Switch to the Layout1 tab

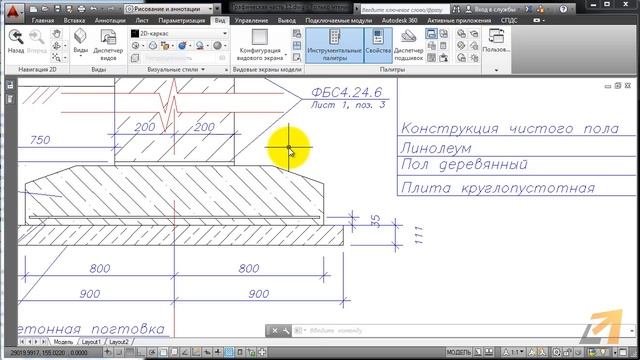pyautogui.click(x=91, y=342)
